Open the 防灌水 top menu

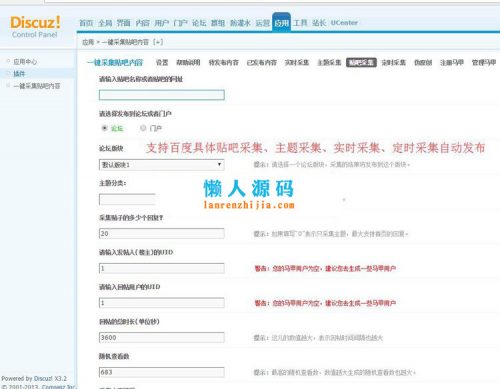coord(240,23)
